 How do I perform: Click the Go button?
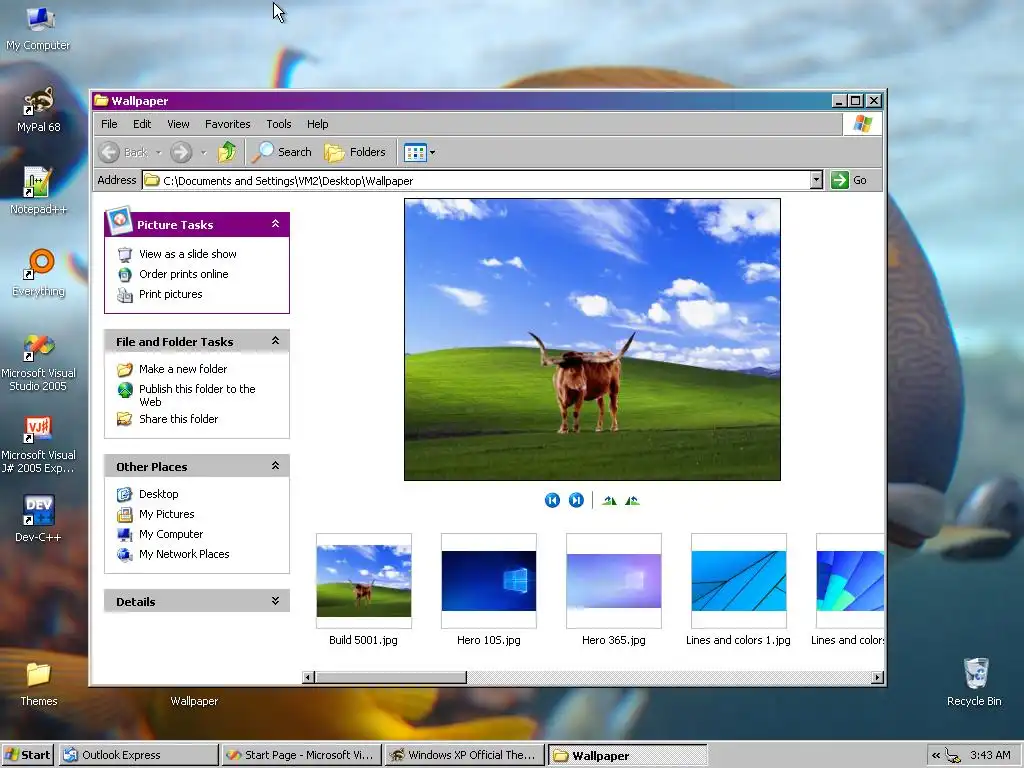click(849, 180)
